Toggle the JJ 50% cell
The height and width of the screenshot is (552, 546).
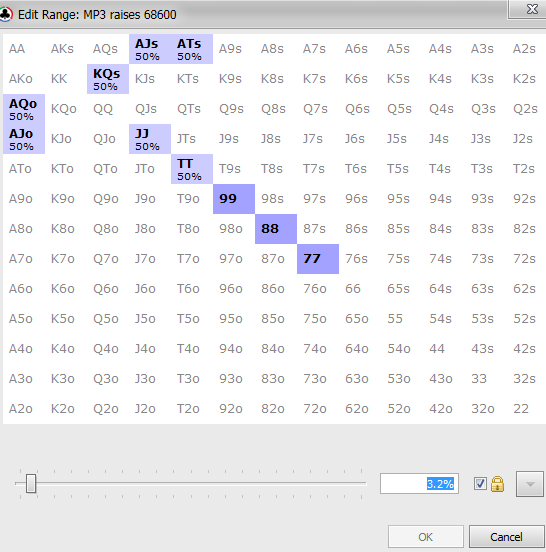coord(150,139)
